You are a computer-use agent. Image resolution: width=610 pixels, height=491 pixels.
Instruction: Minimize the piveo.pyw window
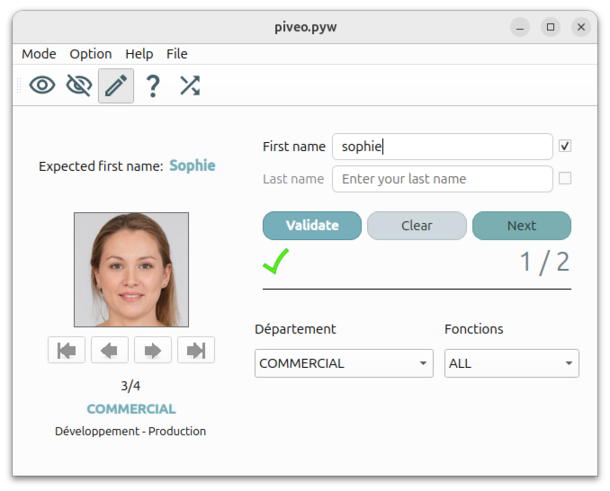(x=520, y=27)
